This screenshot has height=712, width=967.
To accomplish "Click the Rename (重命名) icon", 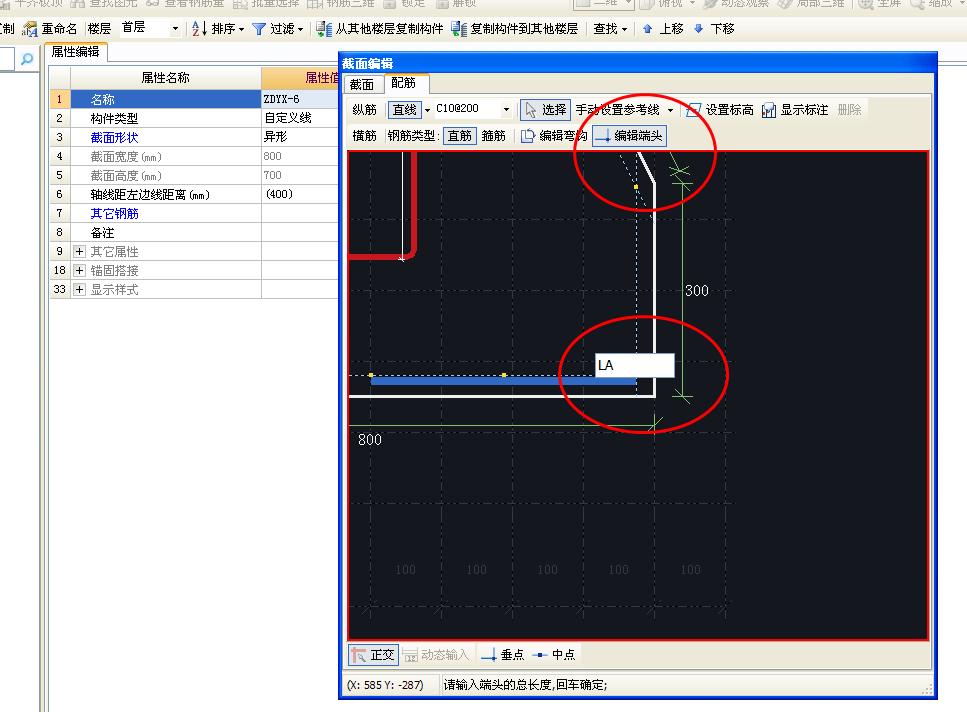I will 30,29.
